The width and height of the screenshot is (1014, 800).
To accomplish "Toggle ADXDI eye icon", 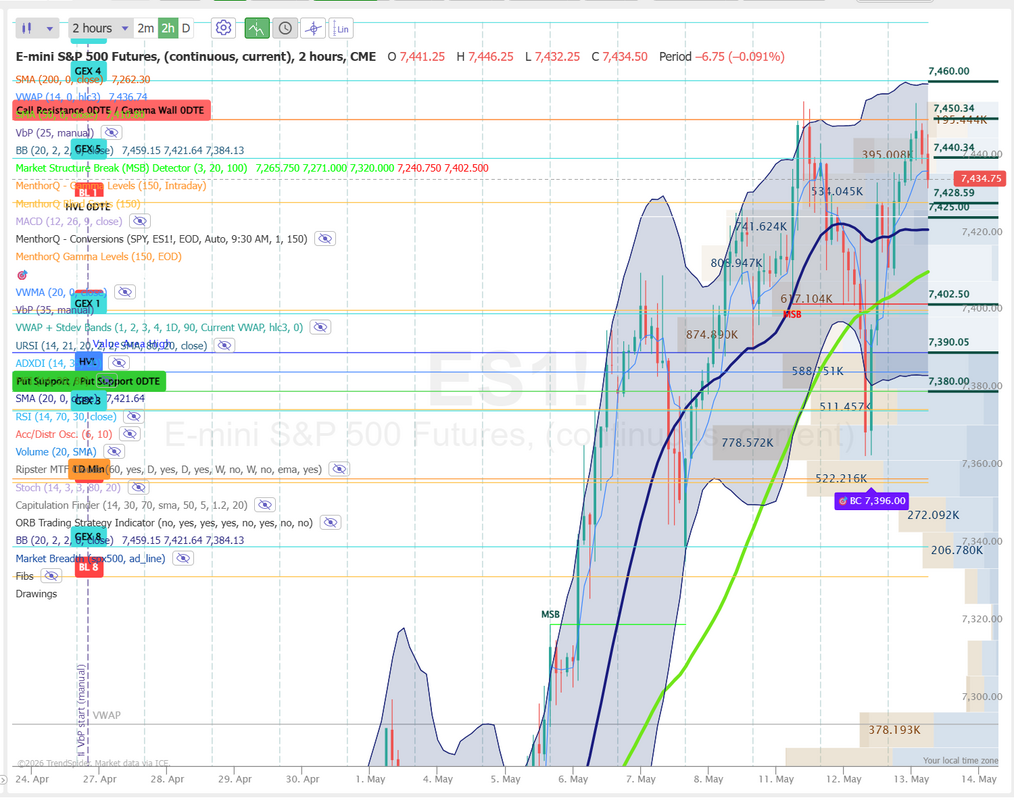I will [x=118, y=363].
